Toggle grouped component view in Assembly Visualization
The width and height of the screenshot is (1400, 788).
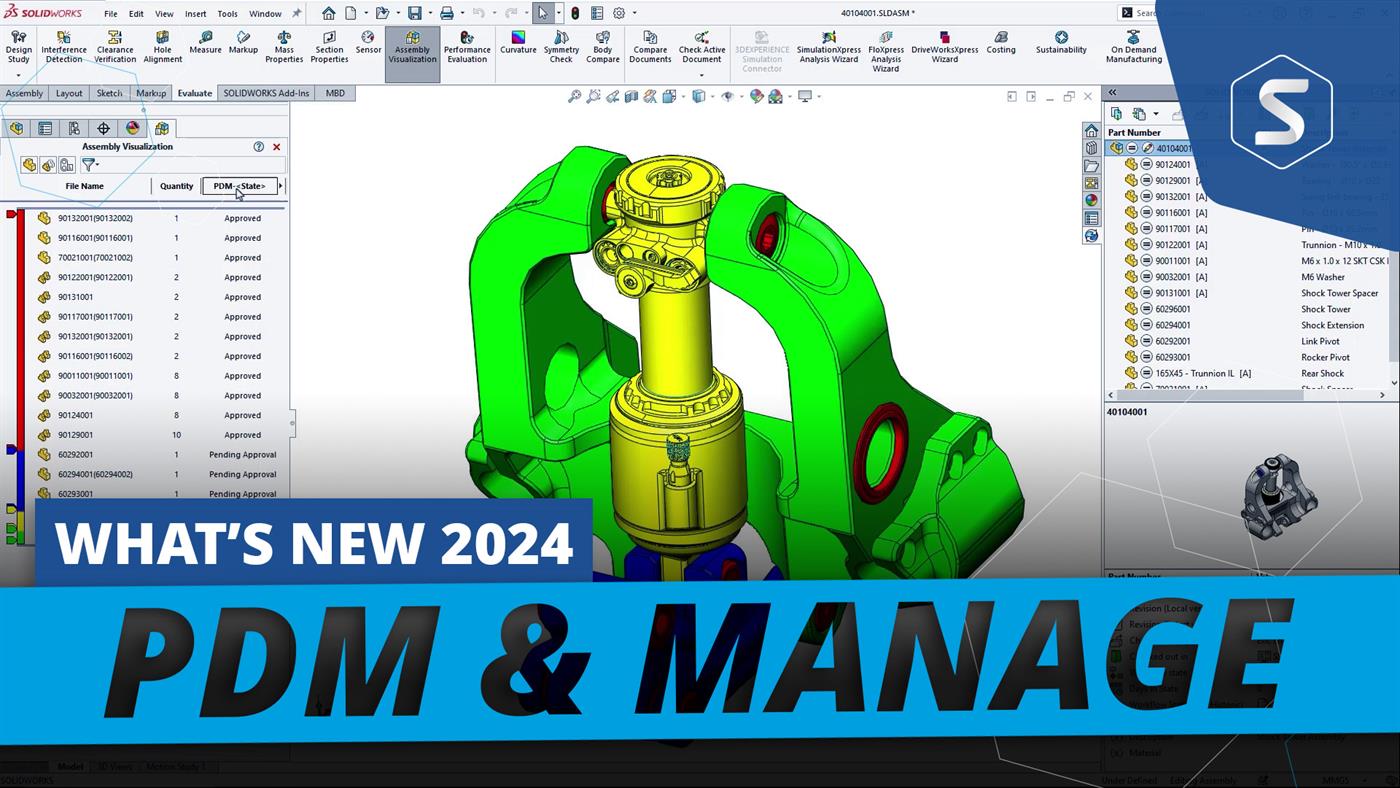click(67, 164)
